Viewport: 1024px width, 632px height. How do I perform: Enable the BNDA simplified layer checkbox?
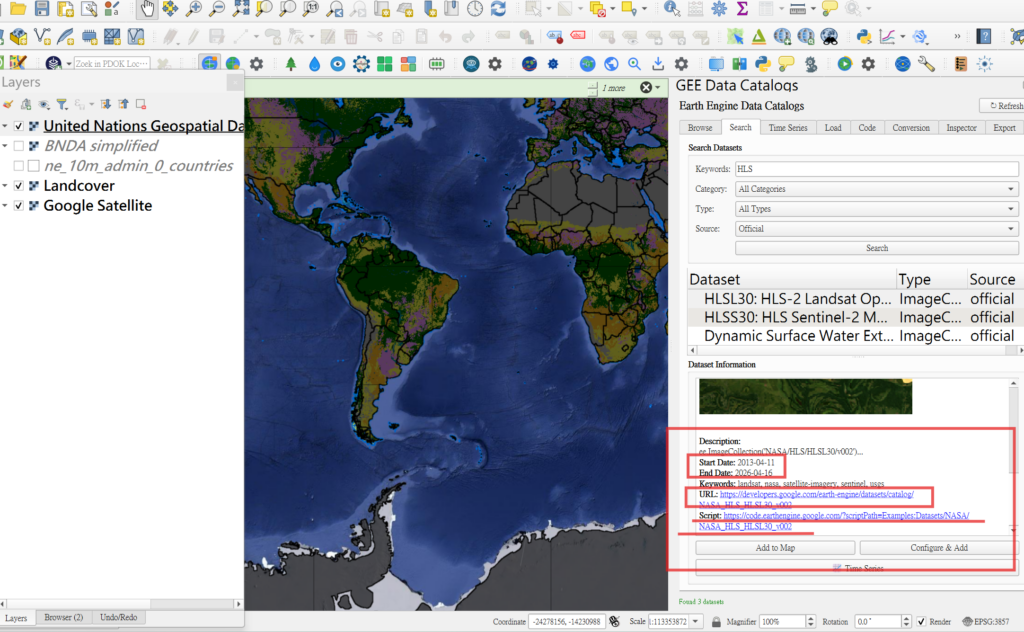pos(19,146)
